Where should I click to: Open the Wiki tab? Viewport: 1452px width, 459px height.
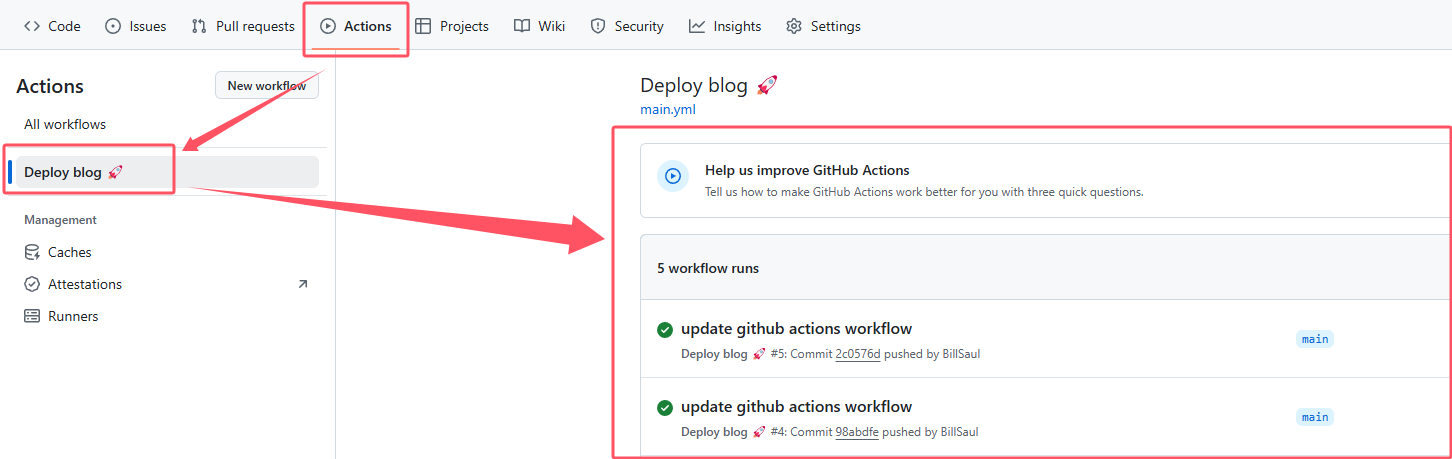[540, 26]
